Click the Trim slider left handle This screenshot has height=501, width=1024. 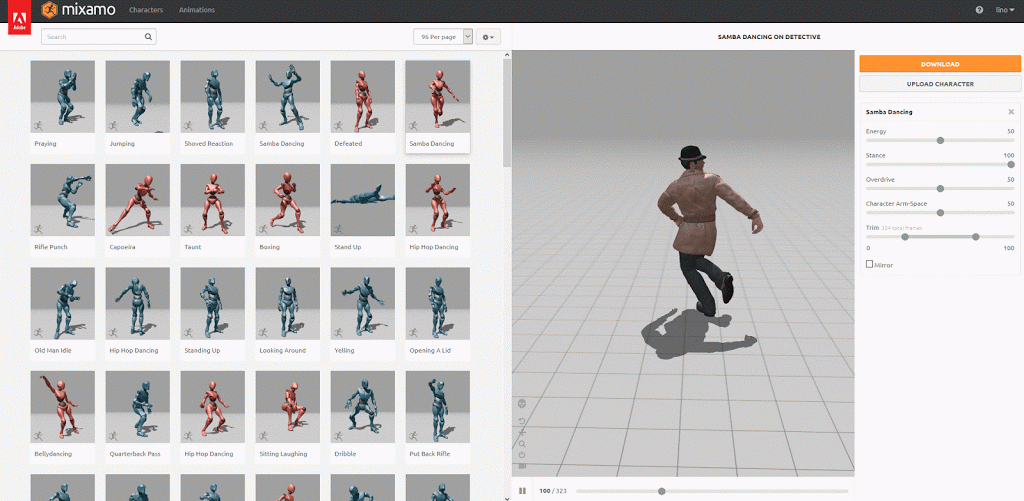[905, 236]
